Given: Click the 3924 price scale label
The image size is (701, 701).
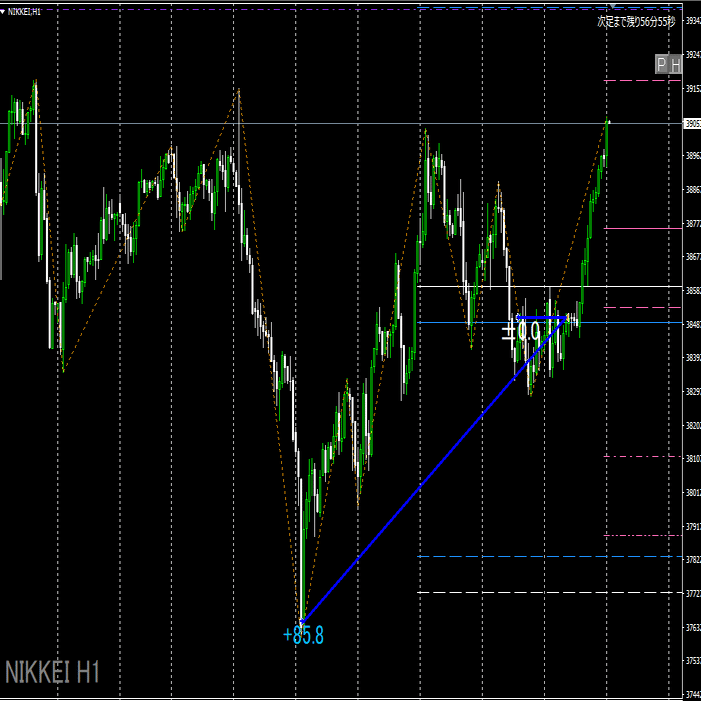Looking at the screenshot, I should coord(693,55).
